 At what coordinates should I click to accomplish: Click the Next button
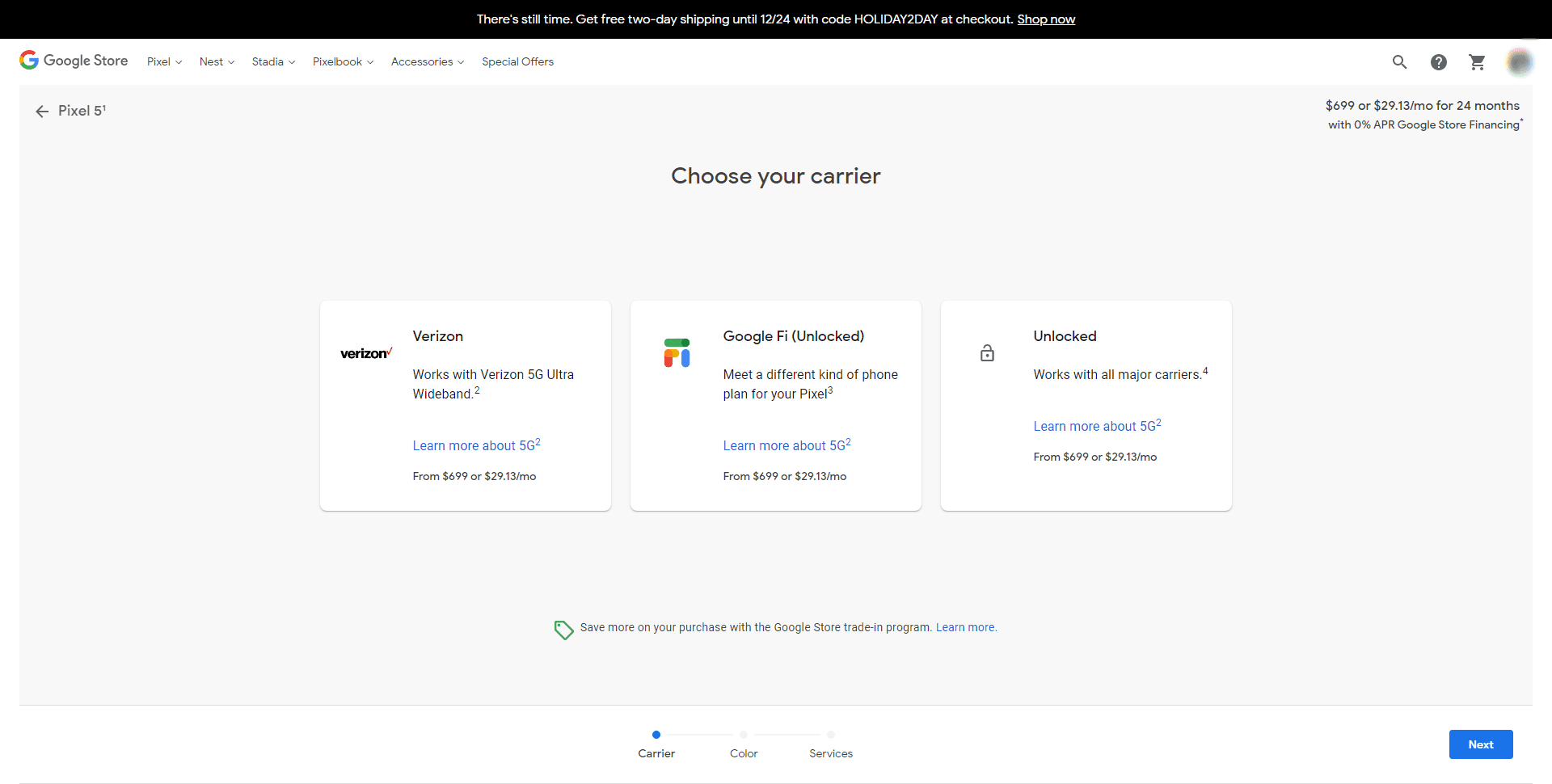(x=1481, y=744)
